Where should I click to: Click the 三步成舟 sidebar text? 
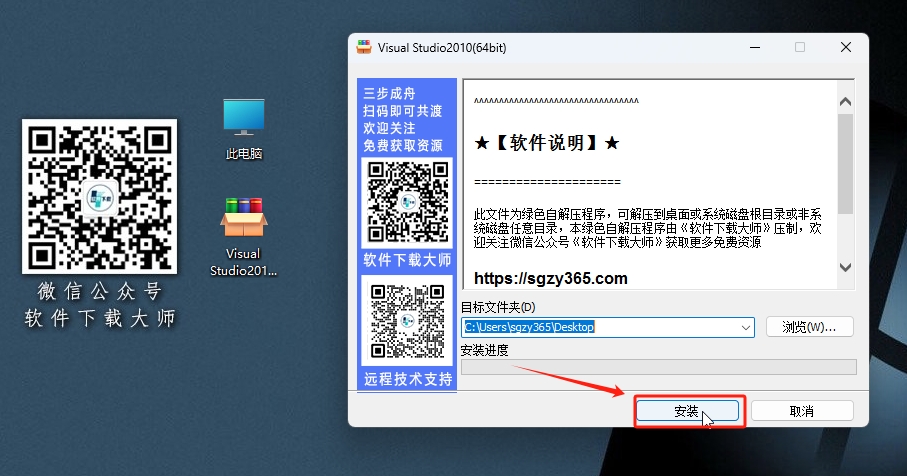(x=389, y=94)
